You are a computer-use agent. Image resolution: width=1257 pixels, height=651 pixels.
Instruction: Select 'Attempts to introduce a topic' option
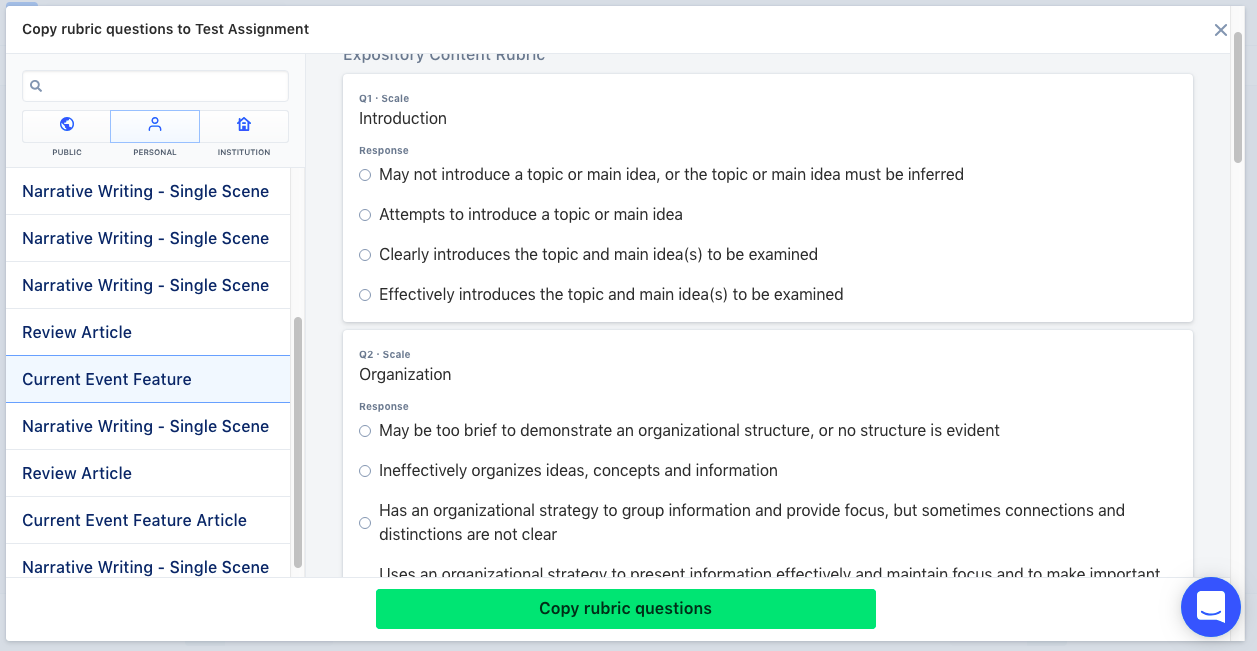pos(365,215)
